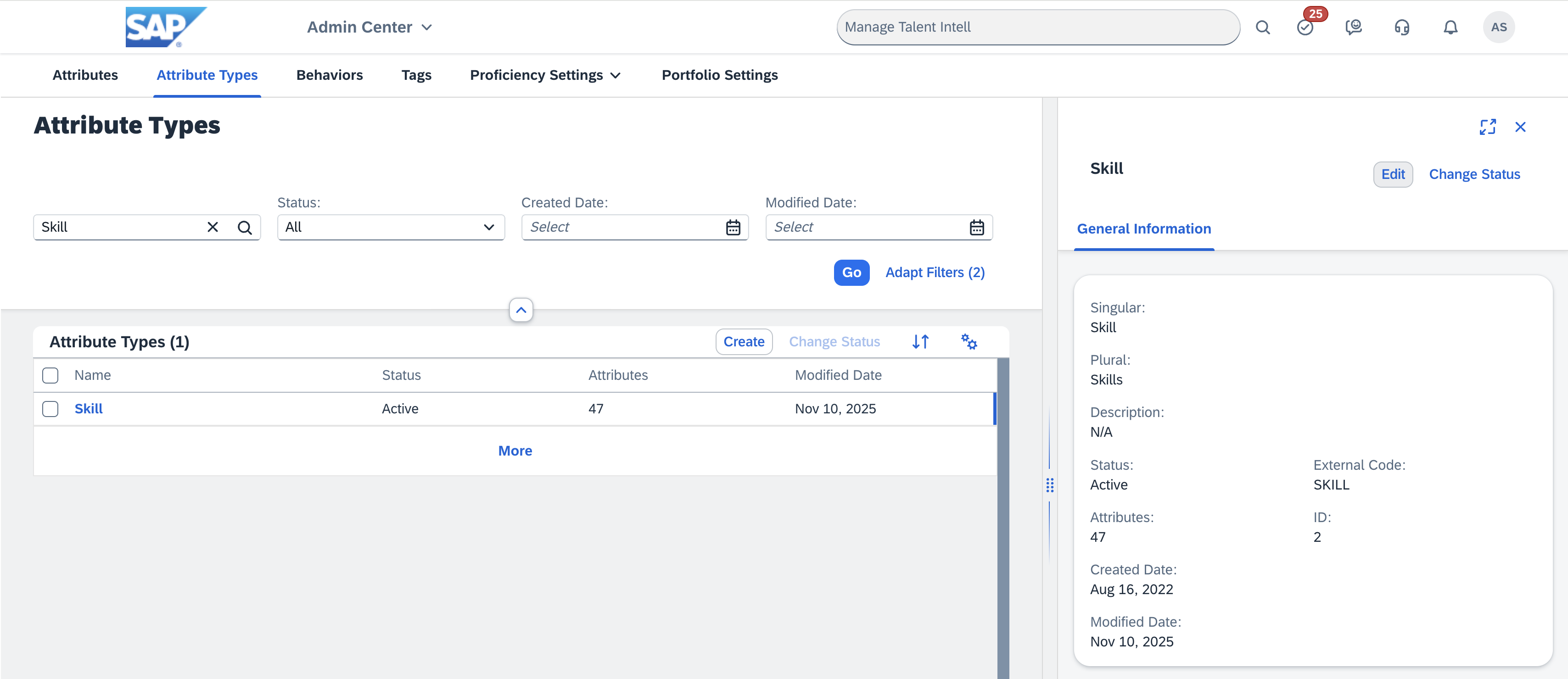
Task: Click the headset support icon
Action: (x=1401, y=27)
